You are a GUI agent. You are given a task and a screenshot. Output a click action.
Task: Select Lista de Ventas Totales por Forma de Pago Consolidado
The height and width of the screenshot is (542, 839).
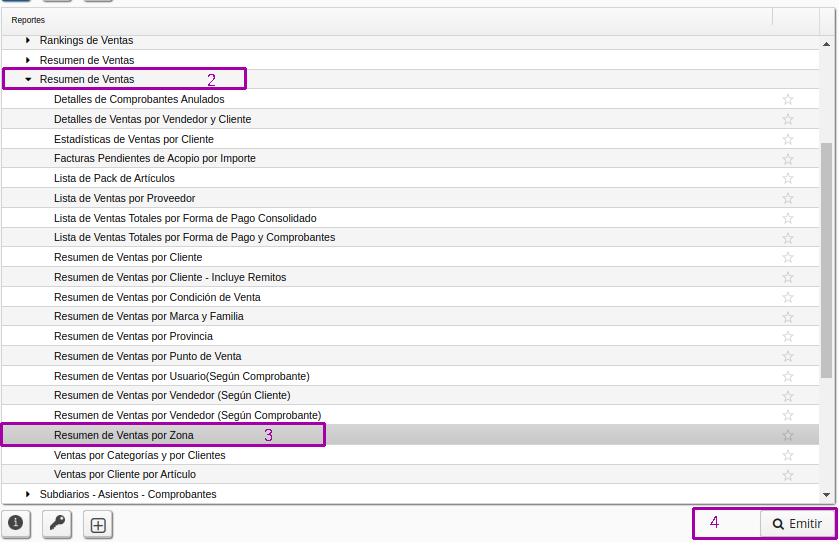[x=410, y=218]
